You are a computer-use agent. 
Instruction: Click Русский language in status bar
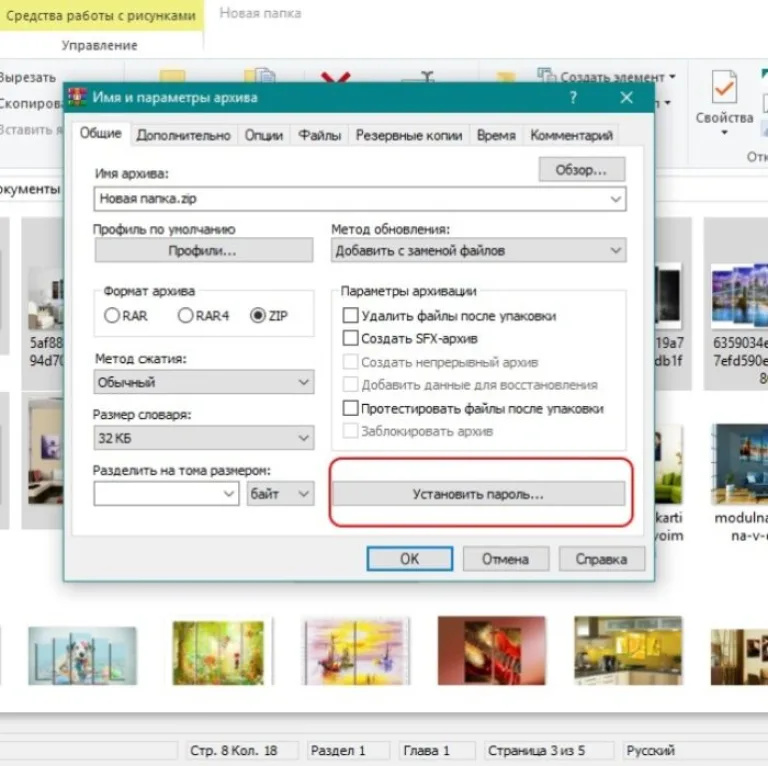point(650,750)
